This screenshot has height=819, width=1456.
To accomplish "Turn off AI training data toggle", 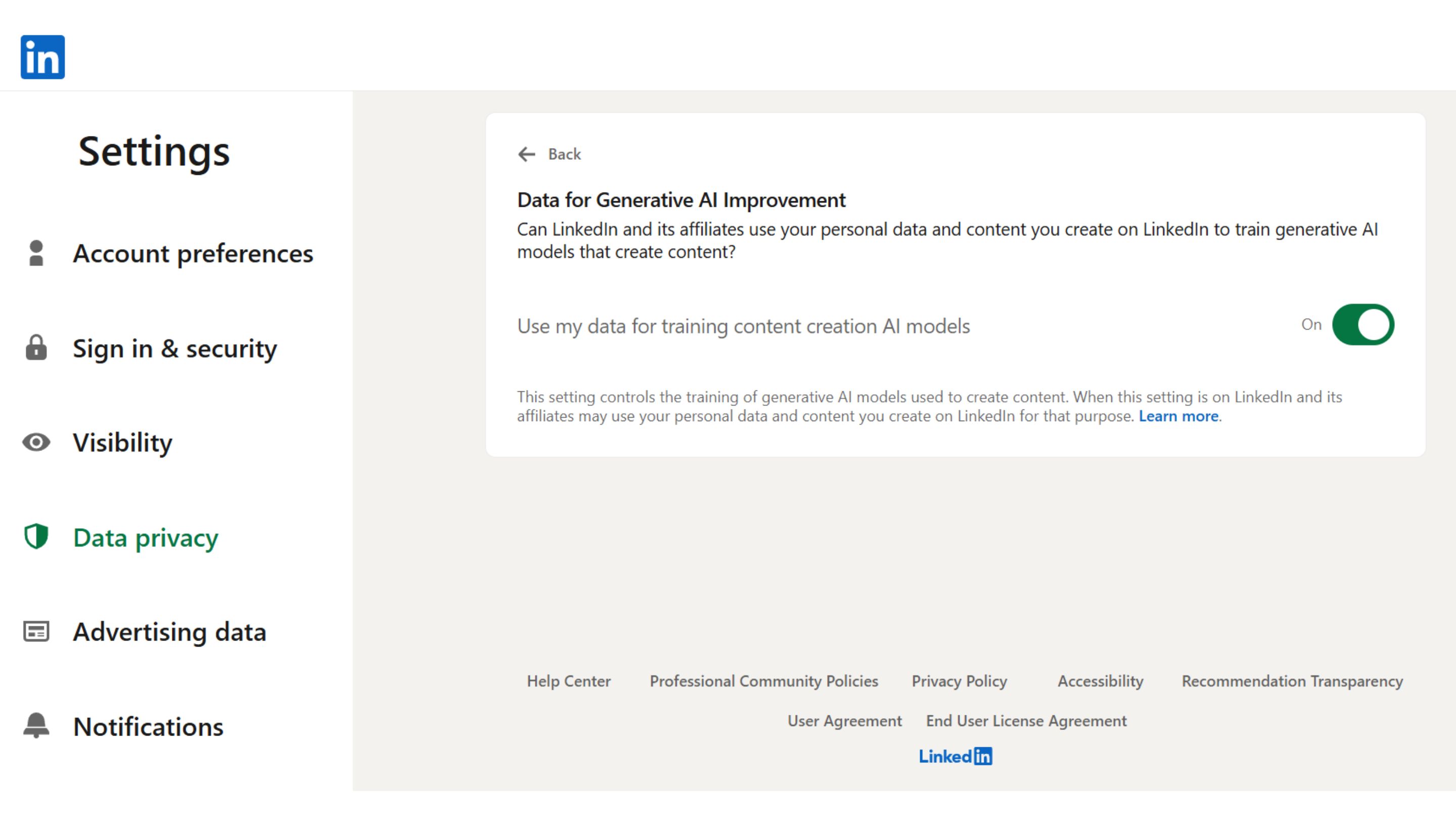I will (x=1363, y=325).
